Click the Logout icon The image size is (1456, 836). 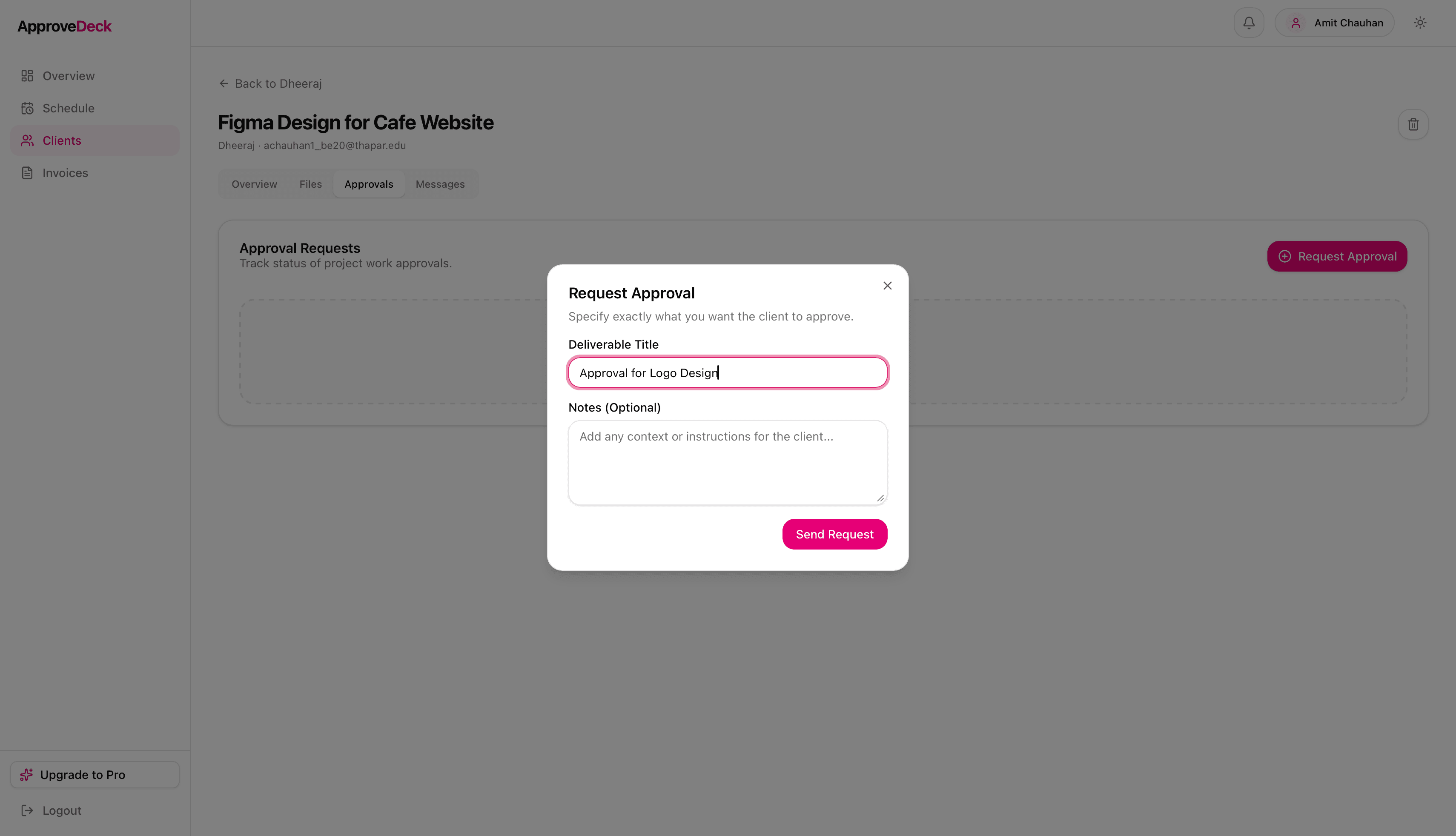[x=26, y=810]
